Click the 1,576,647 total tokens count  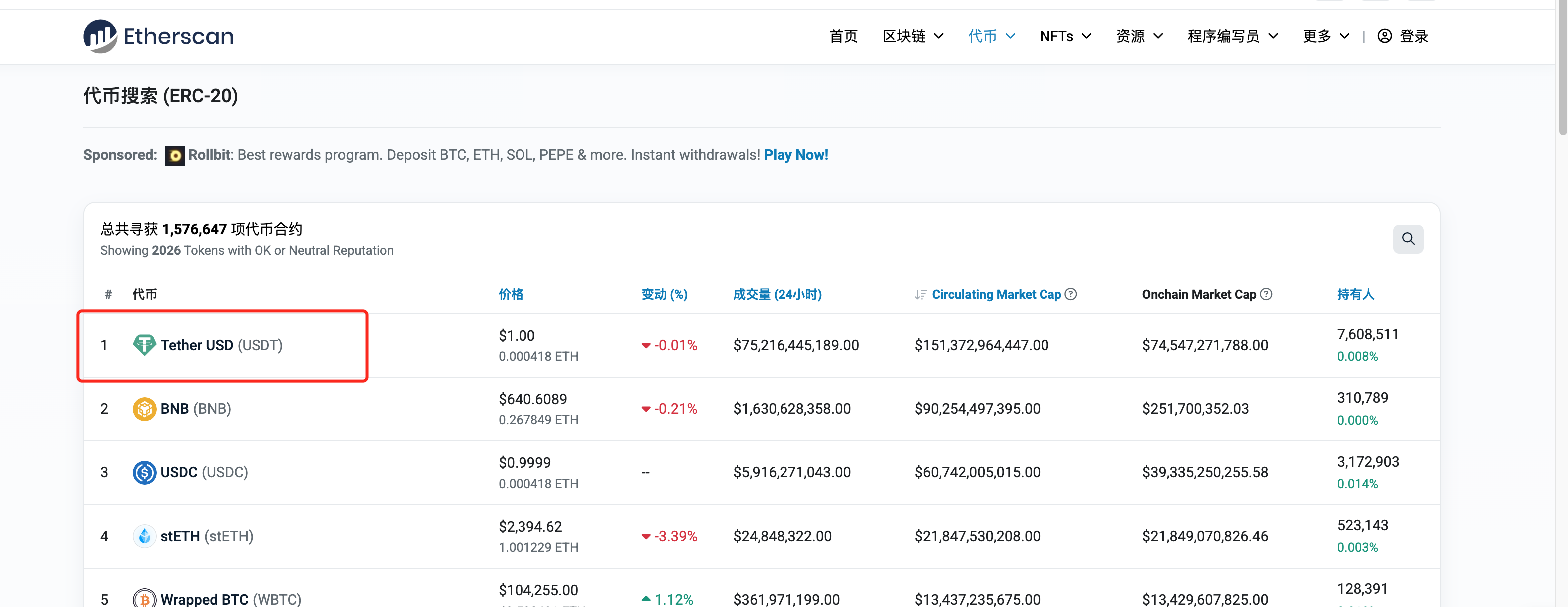tap(194, 229)
